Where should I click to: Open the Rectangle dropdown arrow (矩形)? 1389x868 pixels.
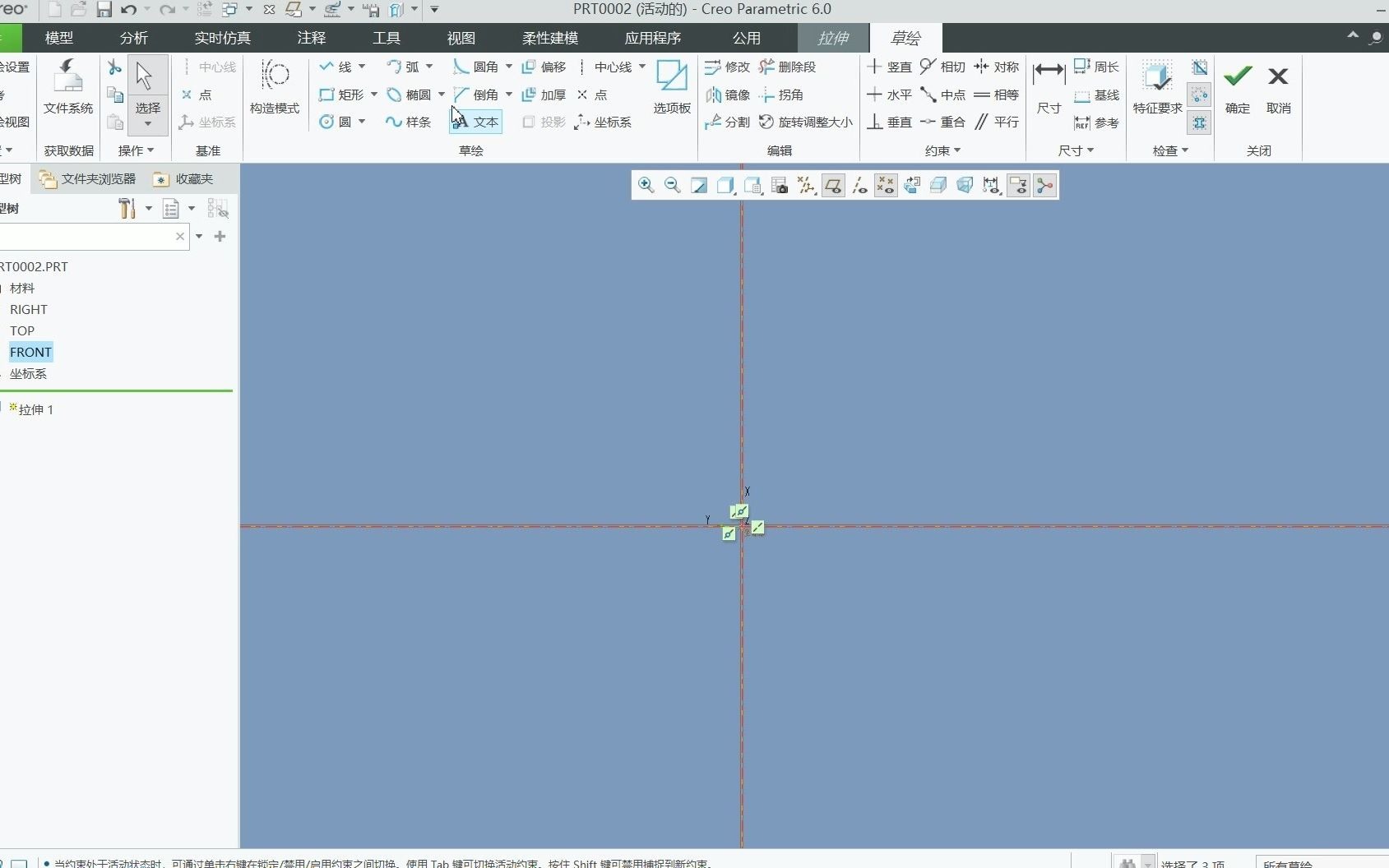point(374,95)
